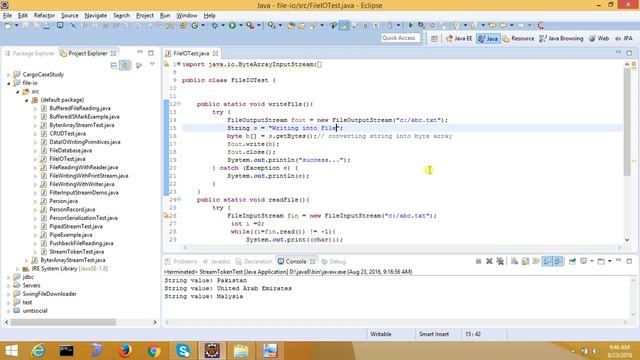Open the Display Selected Console dropdown

[x=592, y=261]
